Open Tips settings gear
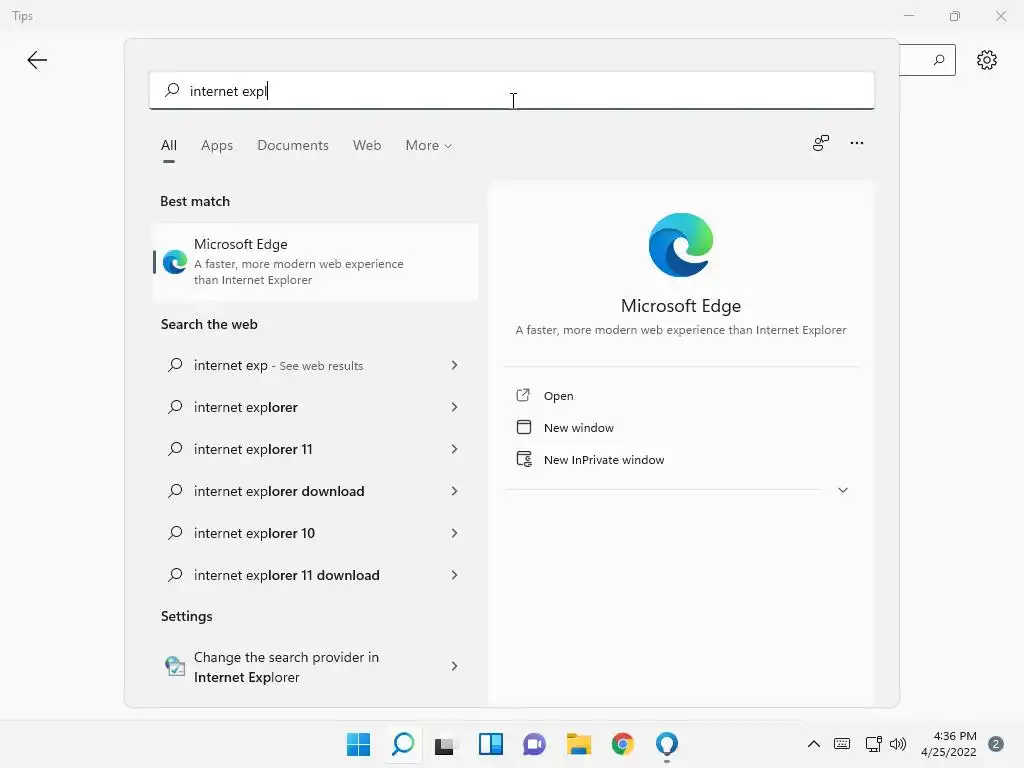The height and width of the screenshot is (768, 1024). click(x=987, y=60)
